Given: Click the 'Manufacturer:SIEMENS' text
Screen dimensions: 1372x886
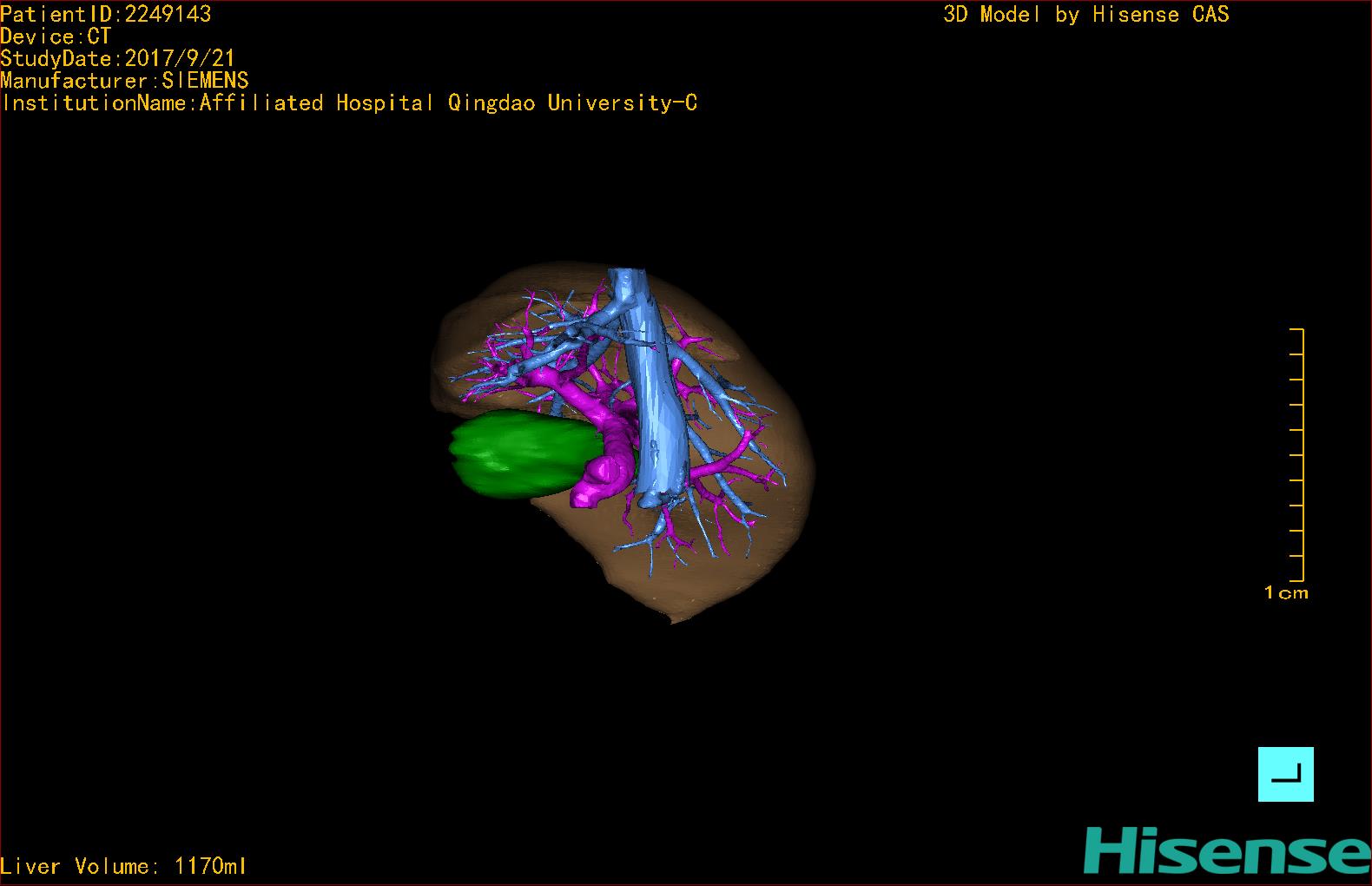Looking at the screenshot, I should pyautogui.click(x=125, y=81).
